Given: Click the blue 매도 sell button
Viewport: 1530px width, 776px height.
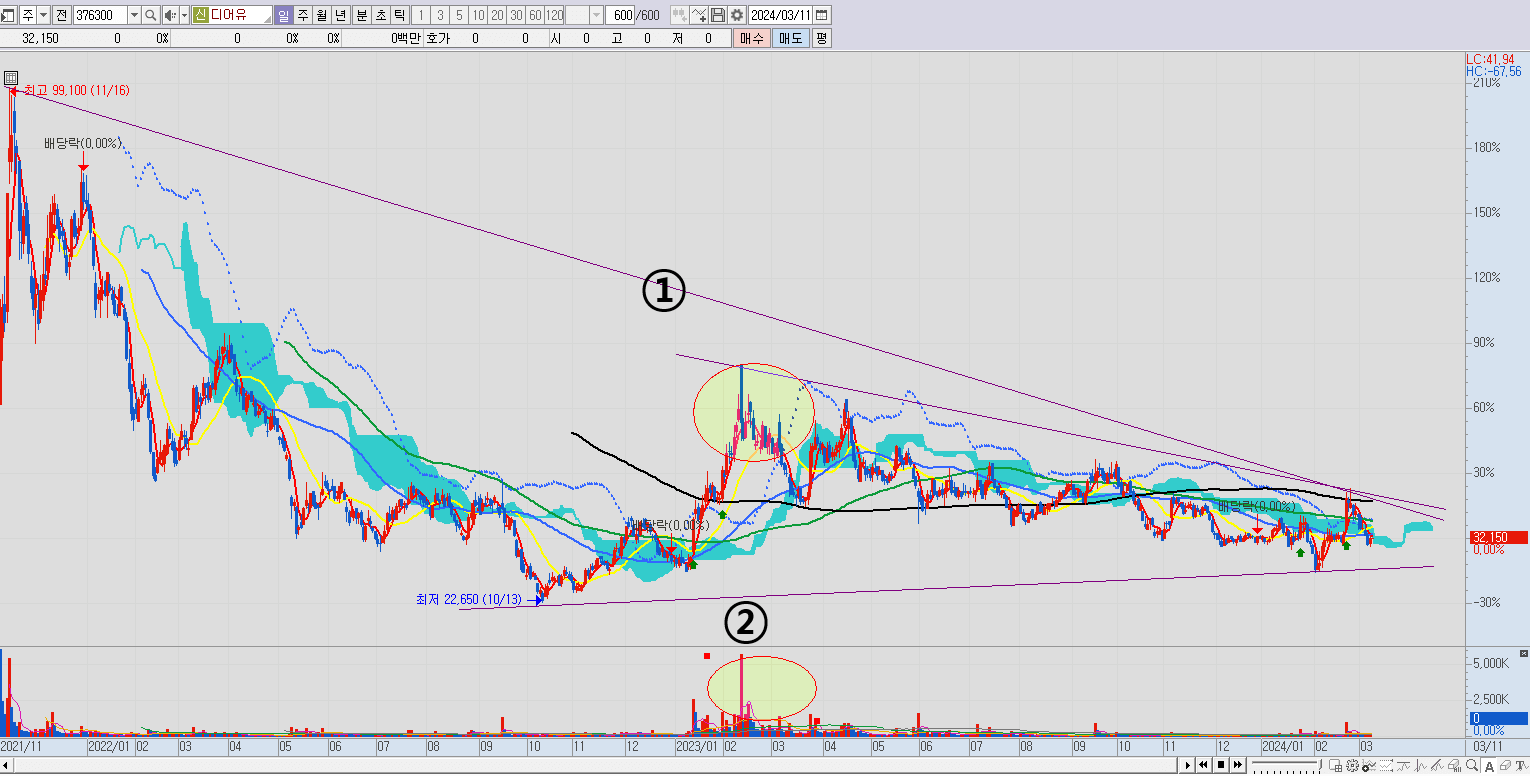Looking at the screenshot, I should click(x=790, y=38).
